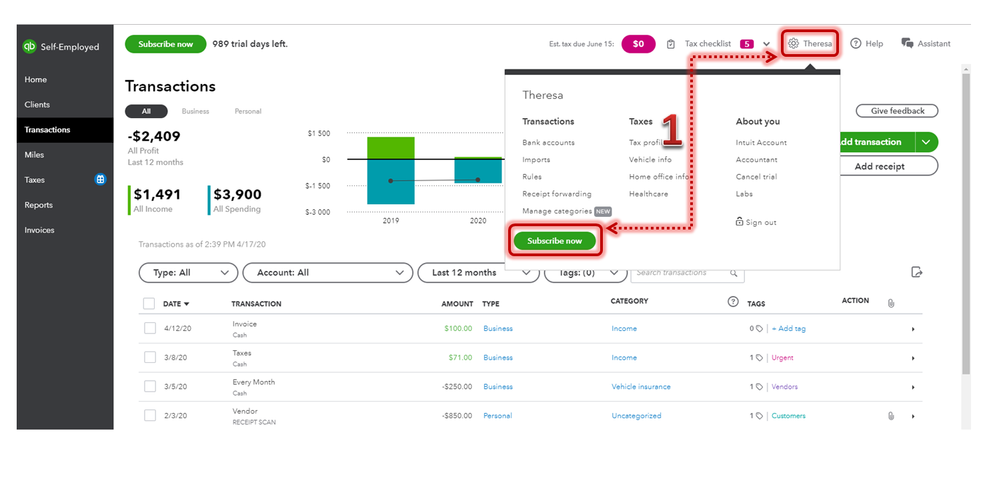
Task: Expand the Add transaction arrow dropdown
Action: pos(926,142)
